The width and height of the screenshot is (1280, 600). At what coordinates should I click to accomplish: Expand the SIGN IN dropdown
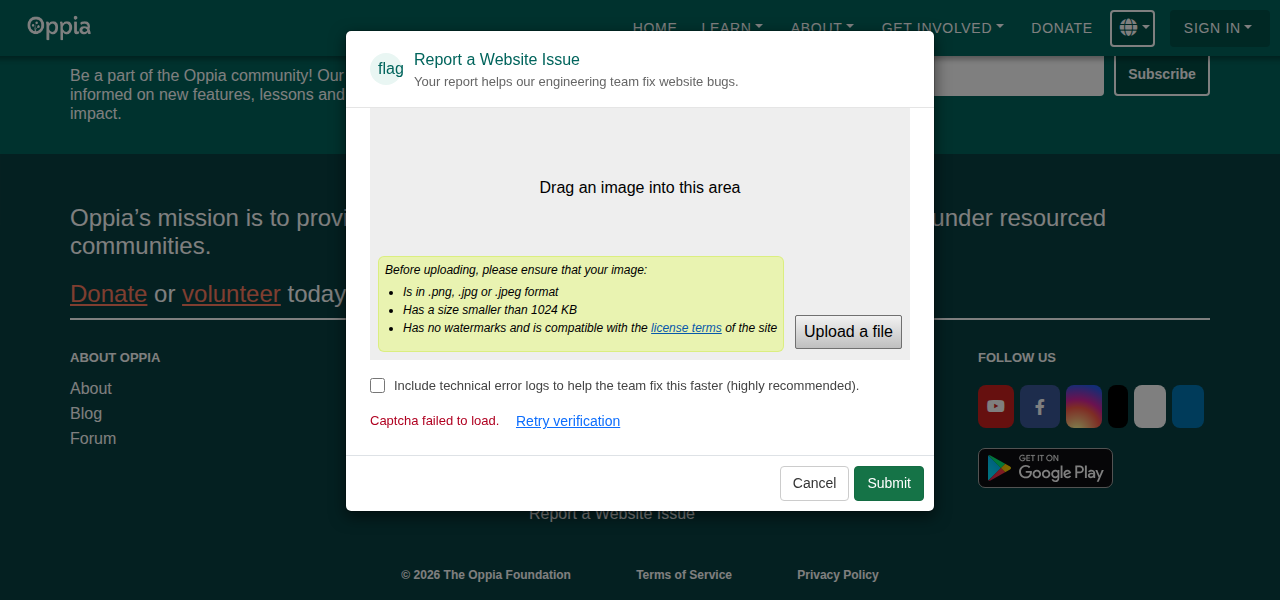click(1217, 28)
